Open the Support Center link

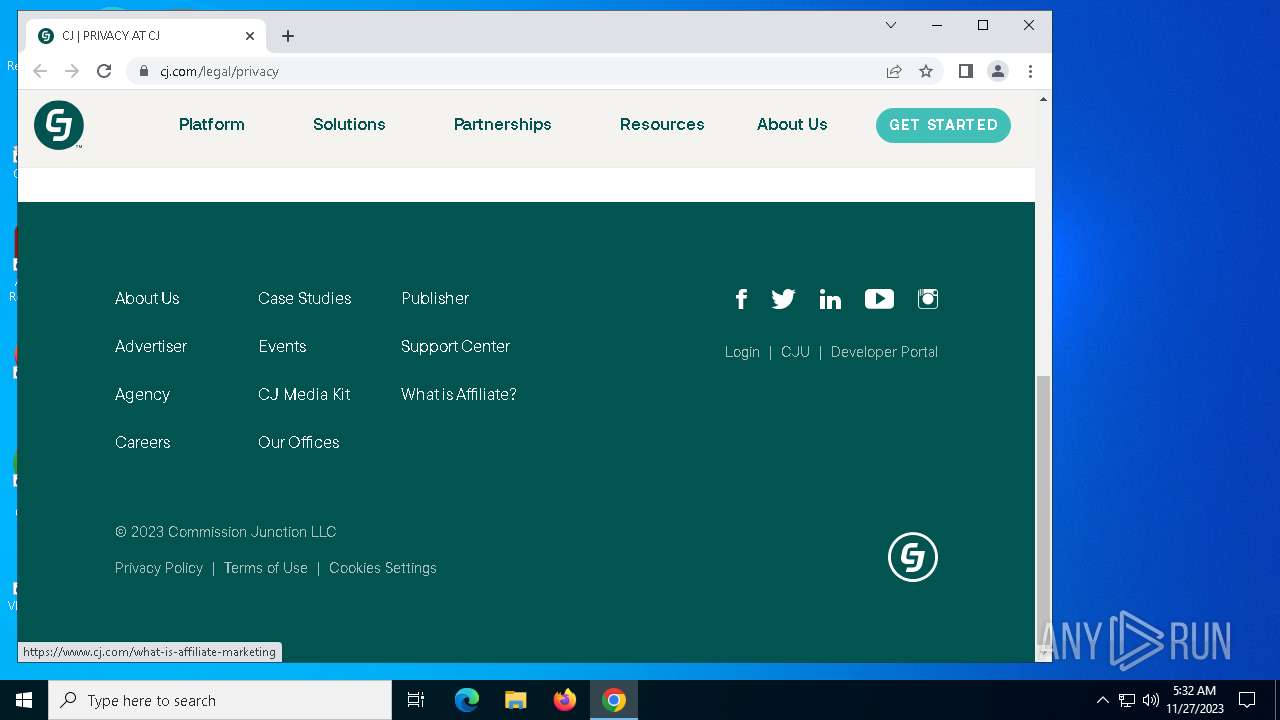point(455,346)
